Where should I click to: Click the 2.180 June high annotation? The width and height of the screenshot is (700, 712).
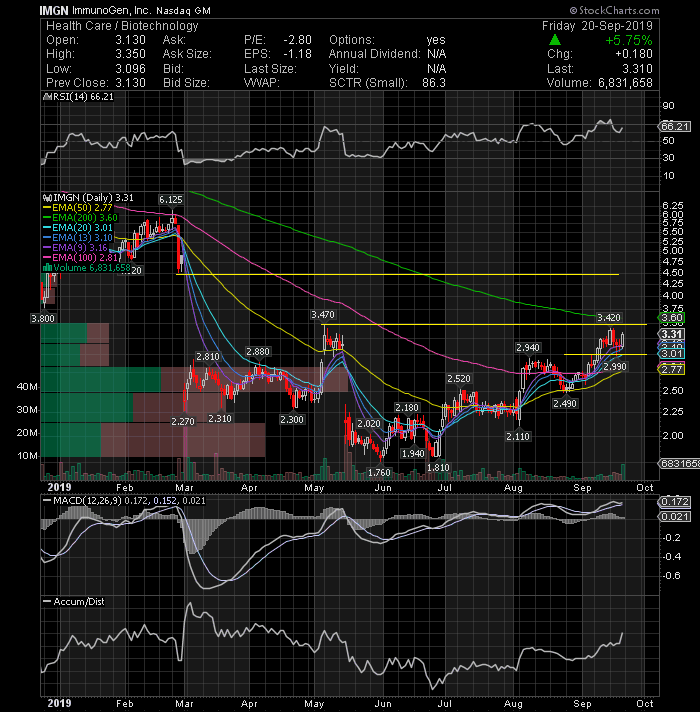tap(407, 407)
